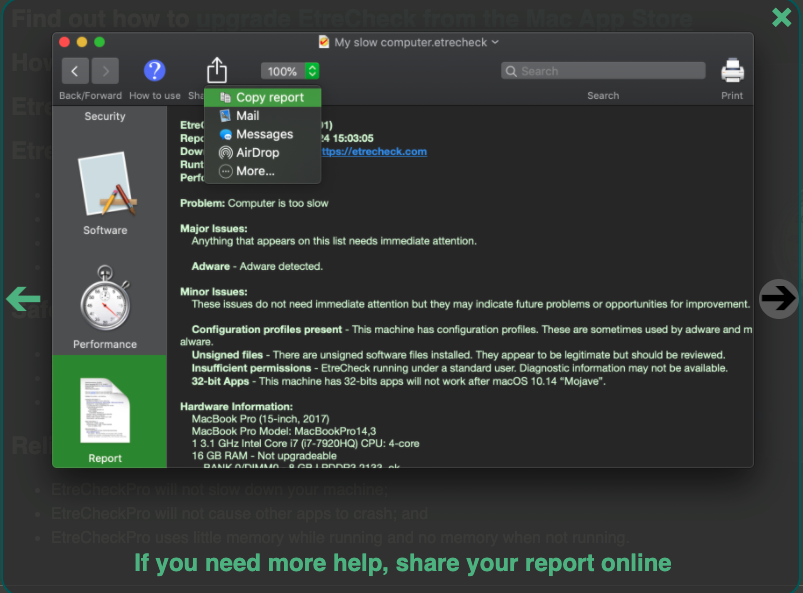Click the Minor Issues heading
The image size is (803, 593).
pyautogui.click(x=214, y=291)
